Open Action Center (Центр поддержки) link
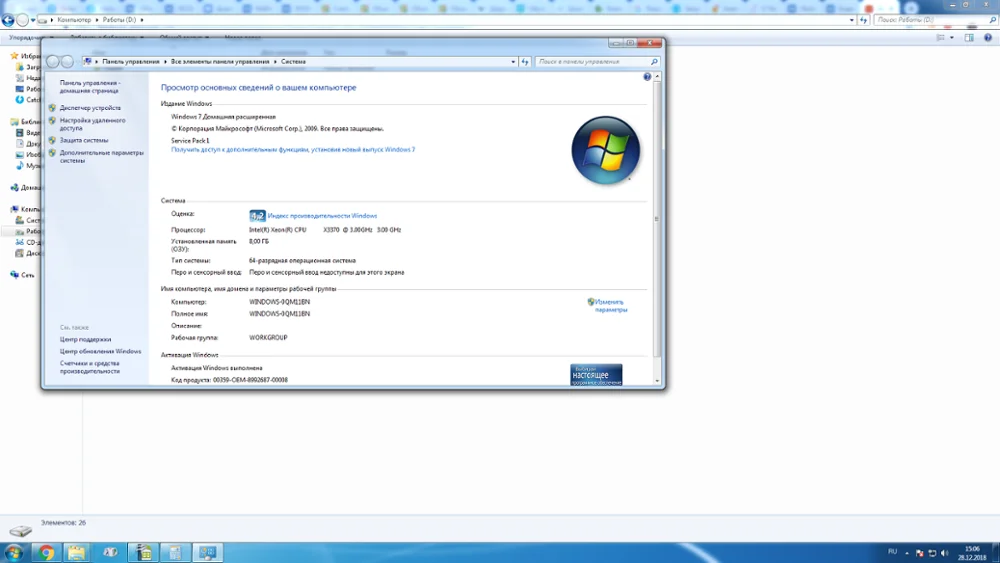Viewport: 1000px width, 563px height. tap(85, 339)
